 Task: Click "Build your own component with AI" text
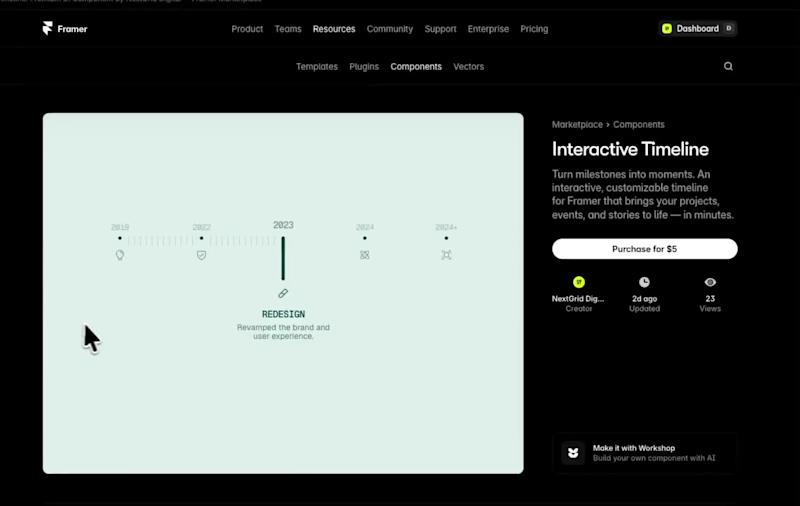click(654, 458)
